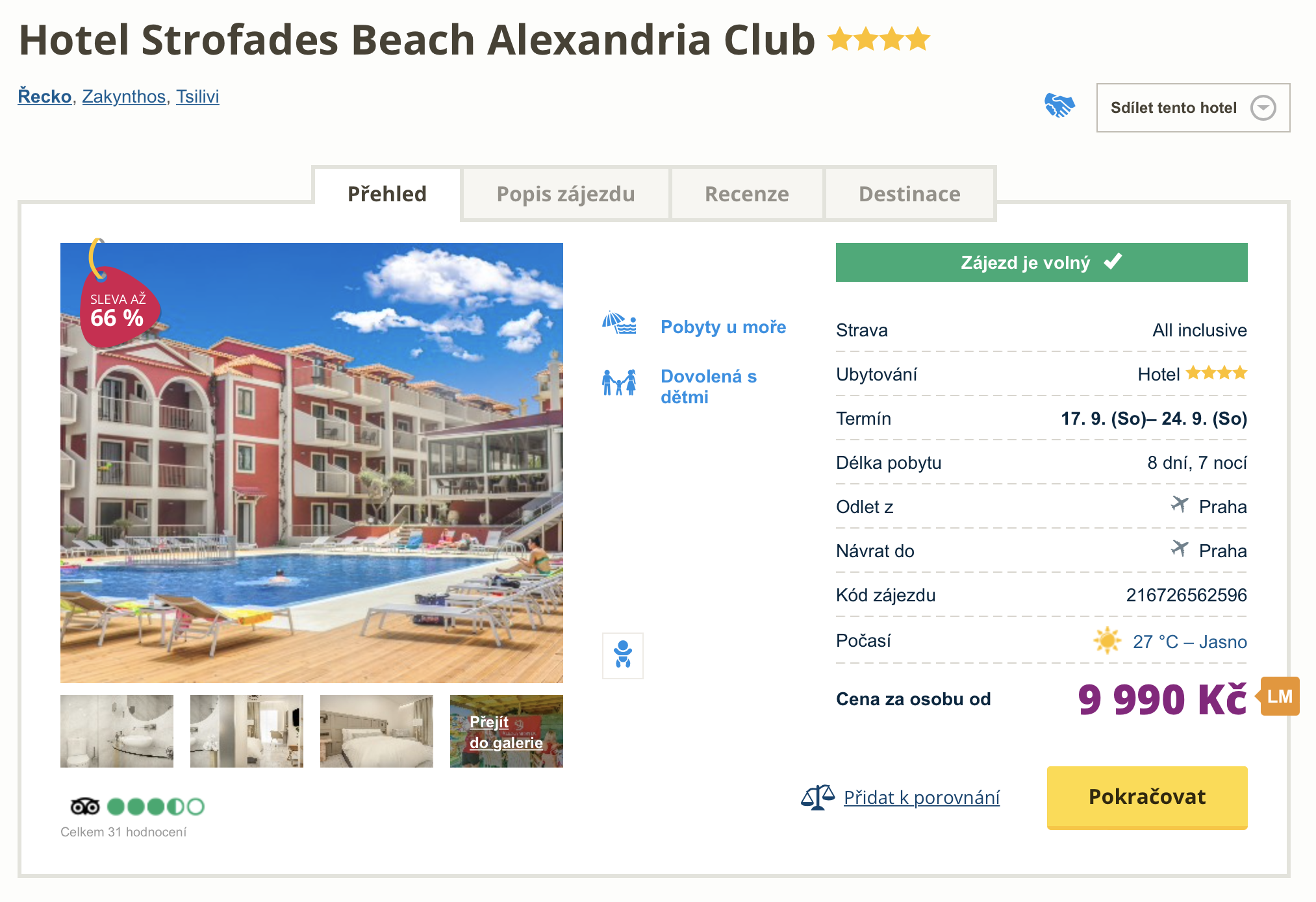This screenshot has height=902, width=1316.
Task: Open the bathroom sink thumbnail photo
Action: [117, 731]
